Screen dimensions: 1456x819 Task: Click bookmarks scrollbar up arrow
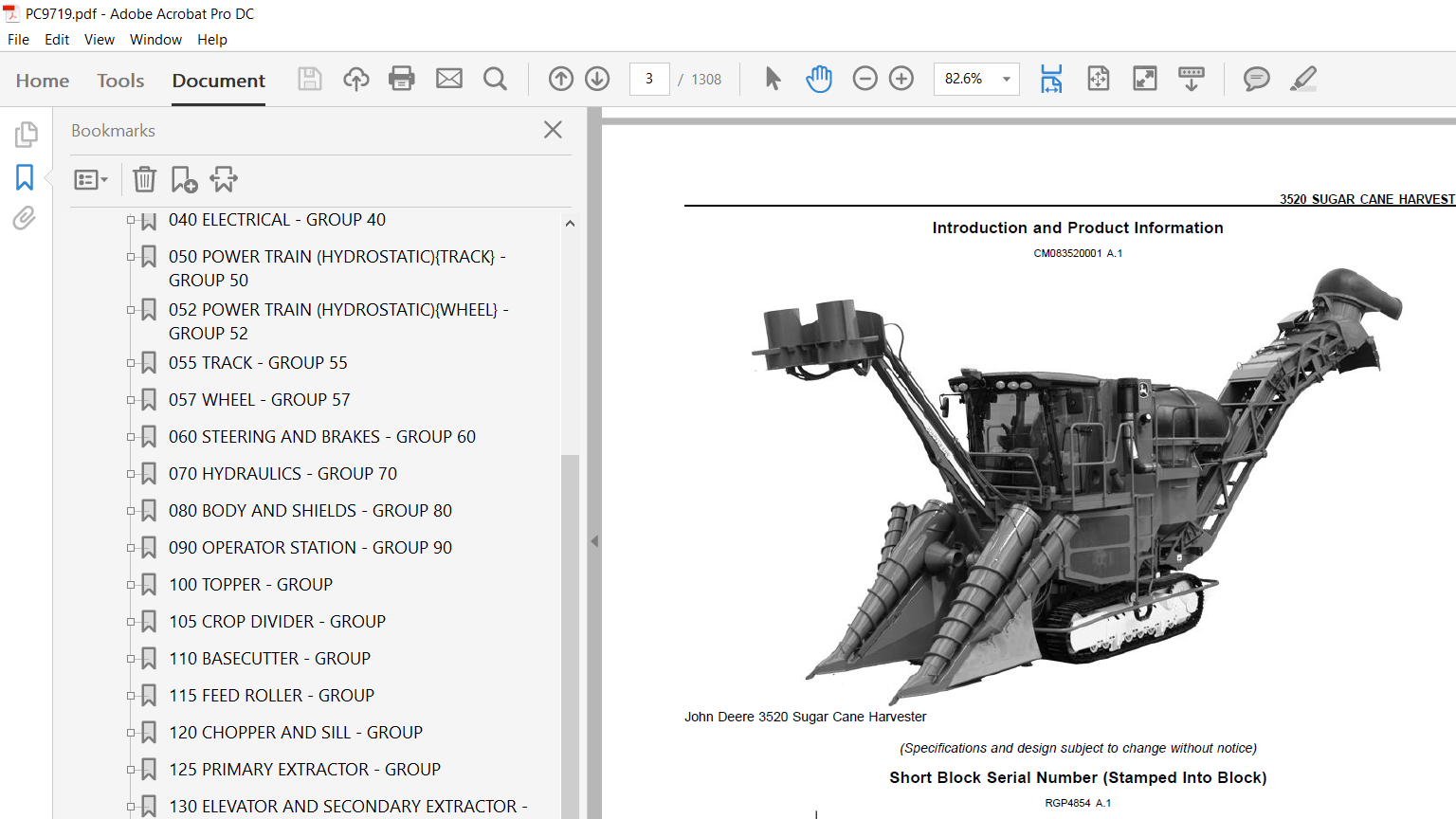point(570,224)
